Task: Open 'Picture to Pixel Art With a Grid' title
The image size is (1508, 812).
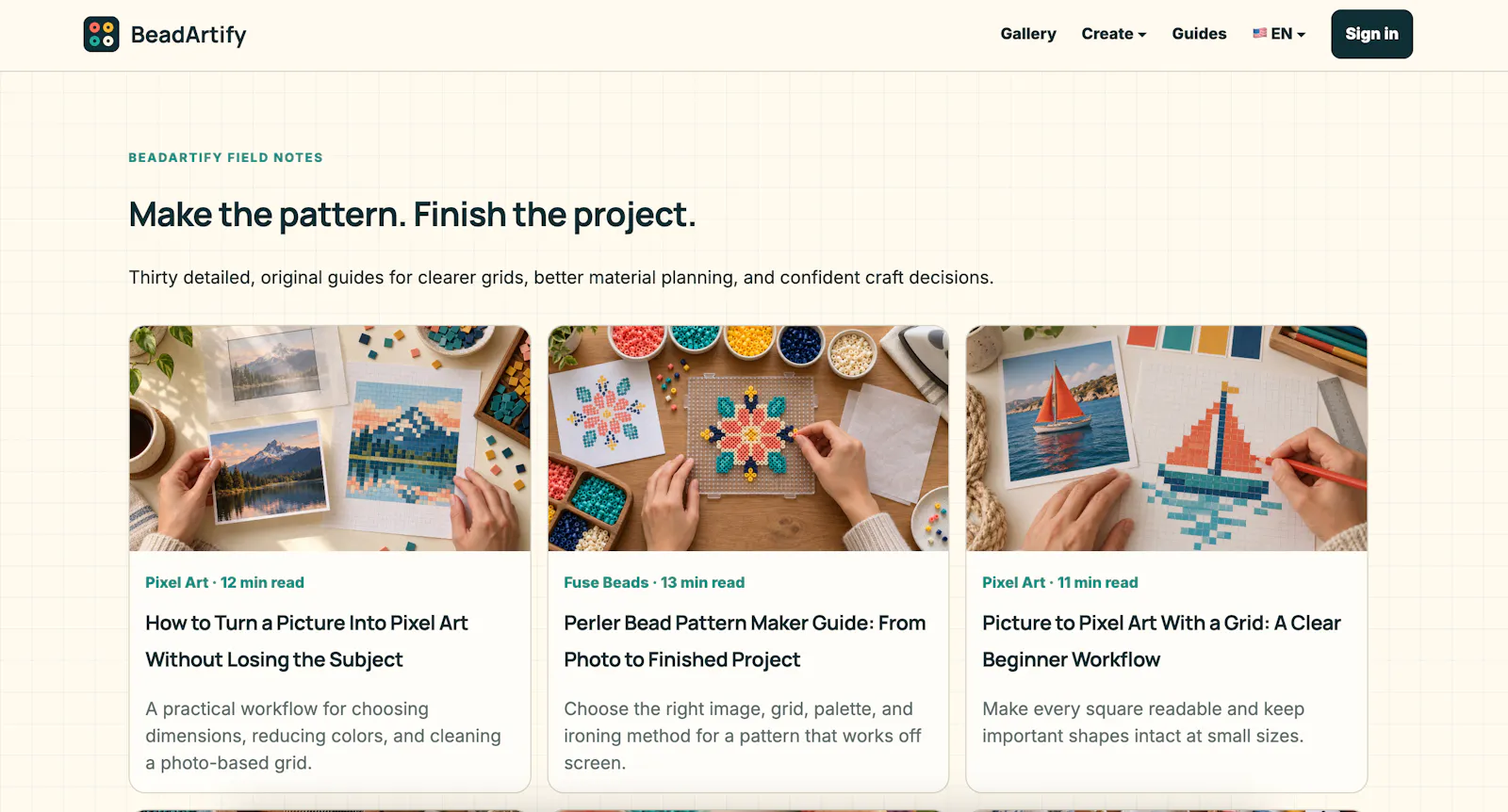Action: (x=1161, y=641)
